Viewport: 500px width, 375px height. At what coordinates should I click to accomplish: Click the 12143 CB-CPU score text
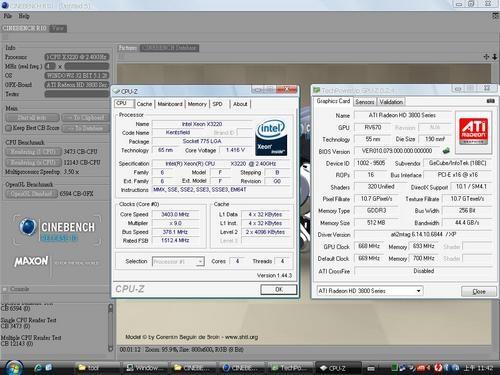[82, 162]
